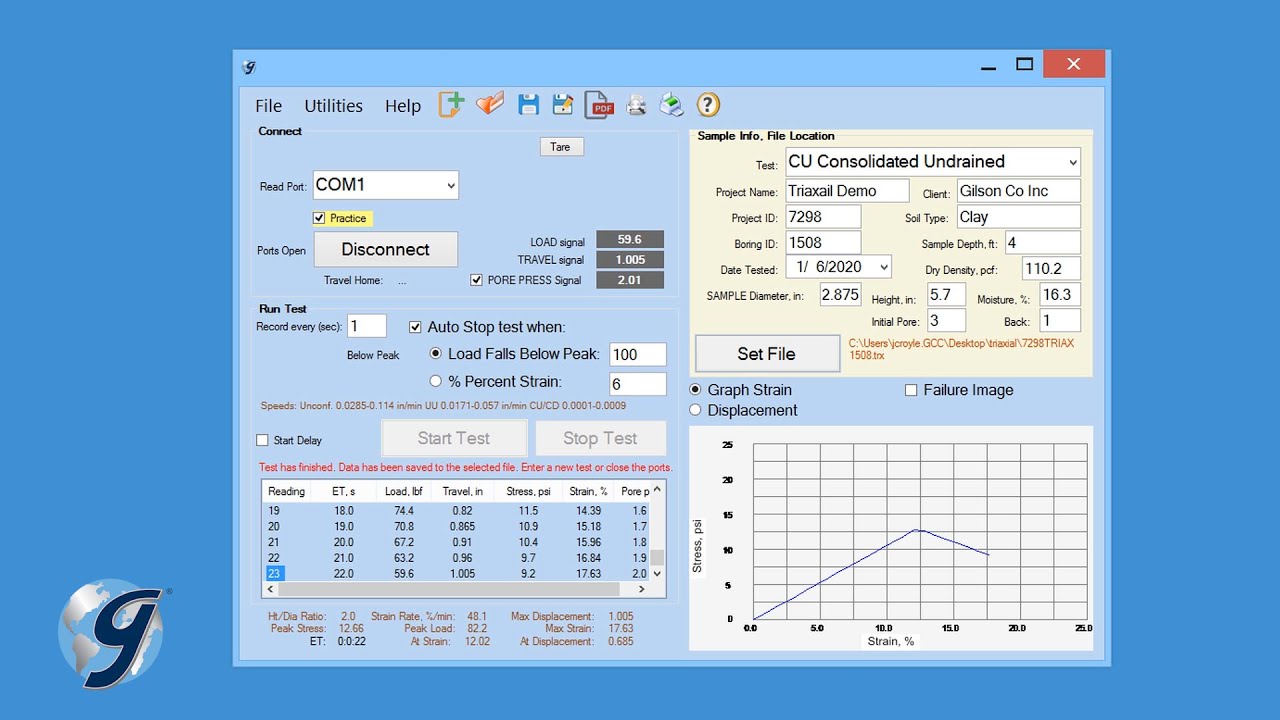Click the table scroll down arrow
1280x720 pixels.
coord(657,574)
